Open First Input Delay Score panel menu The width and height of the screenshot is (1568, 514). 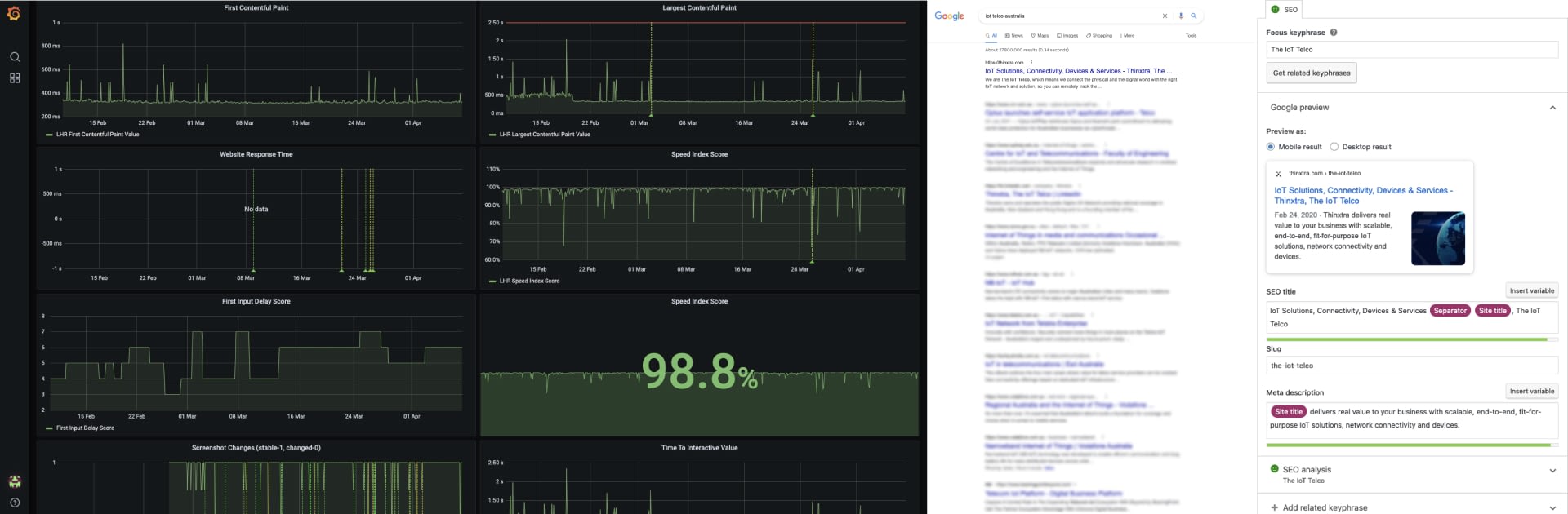[256, 301]
